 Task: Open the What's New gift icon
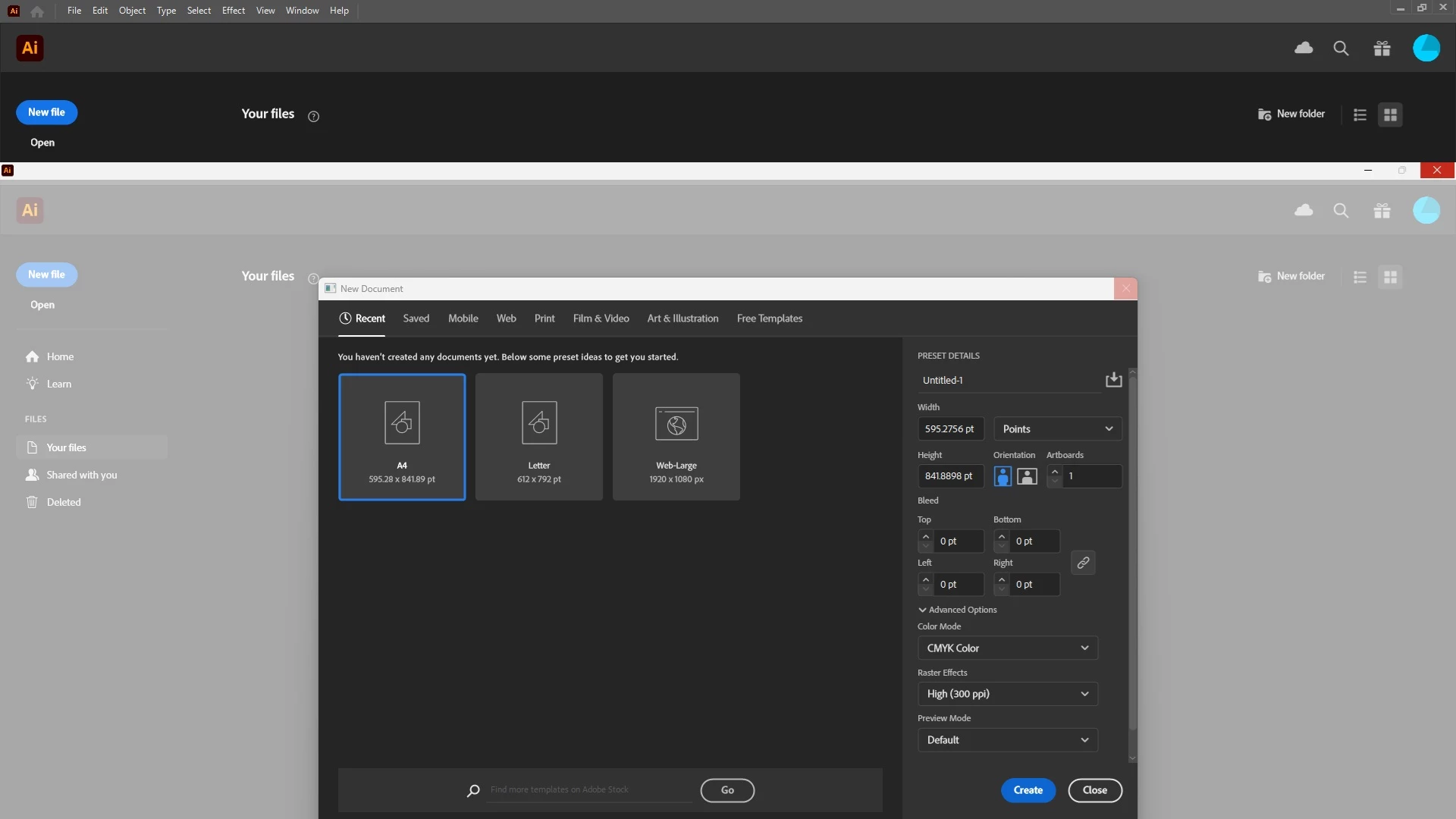coord(1382,49)
